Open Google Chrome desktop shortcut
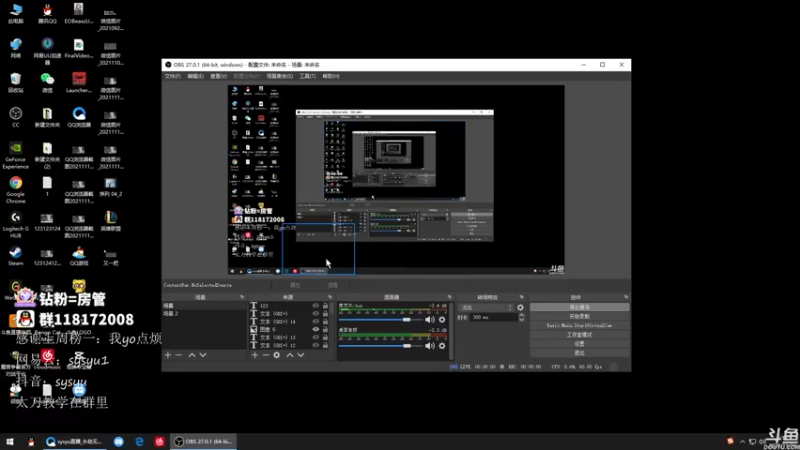The image size is (800, 450). [x=15, y=190]
